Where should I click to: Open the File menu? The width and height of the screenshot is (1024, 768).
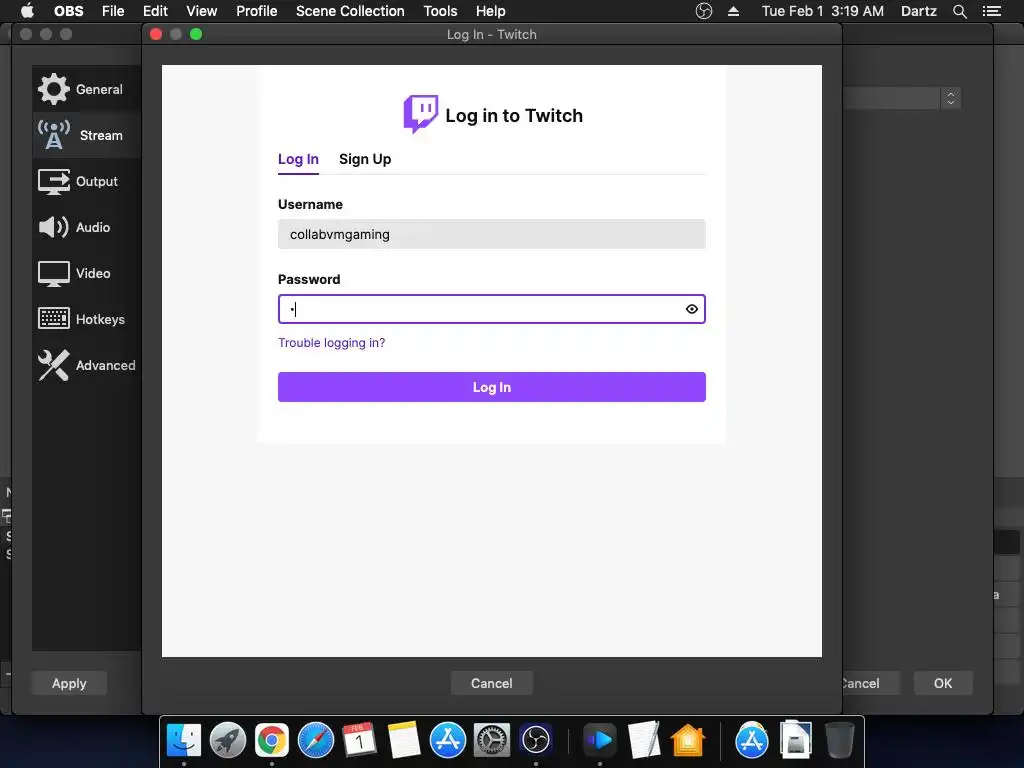(113, 11)
